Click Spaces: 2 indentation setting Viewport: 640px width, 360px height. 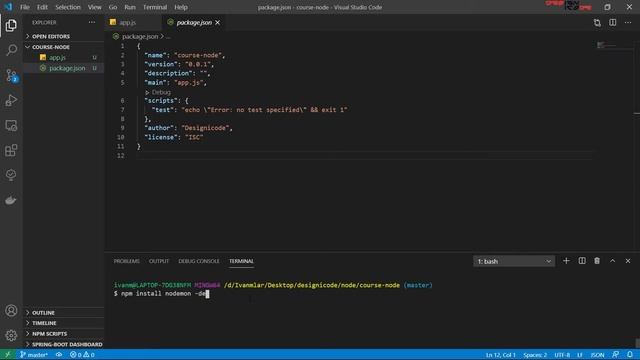(x=535, y=355)
